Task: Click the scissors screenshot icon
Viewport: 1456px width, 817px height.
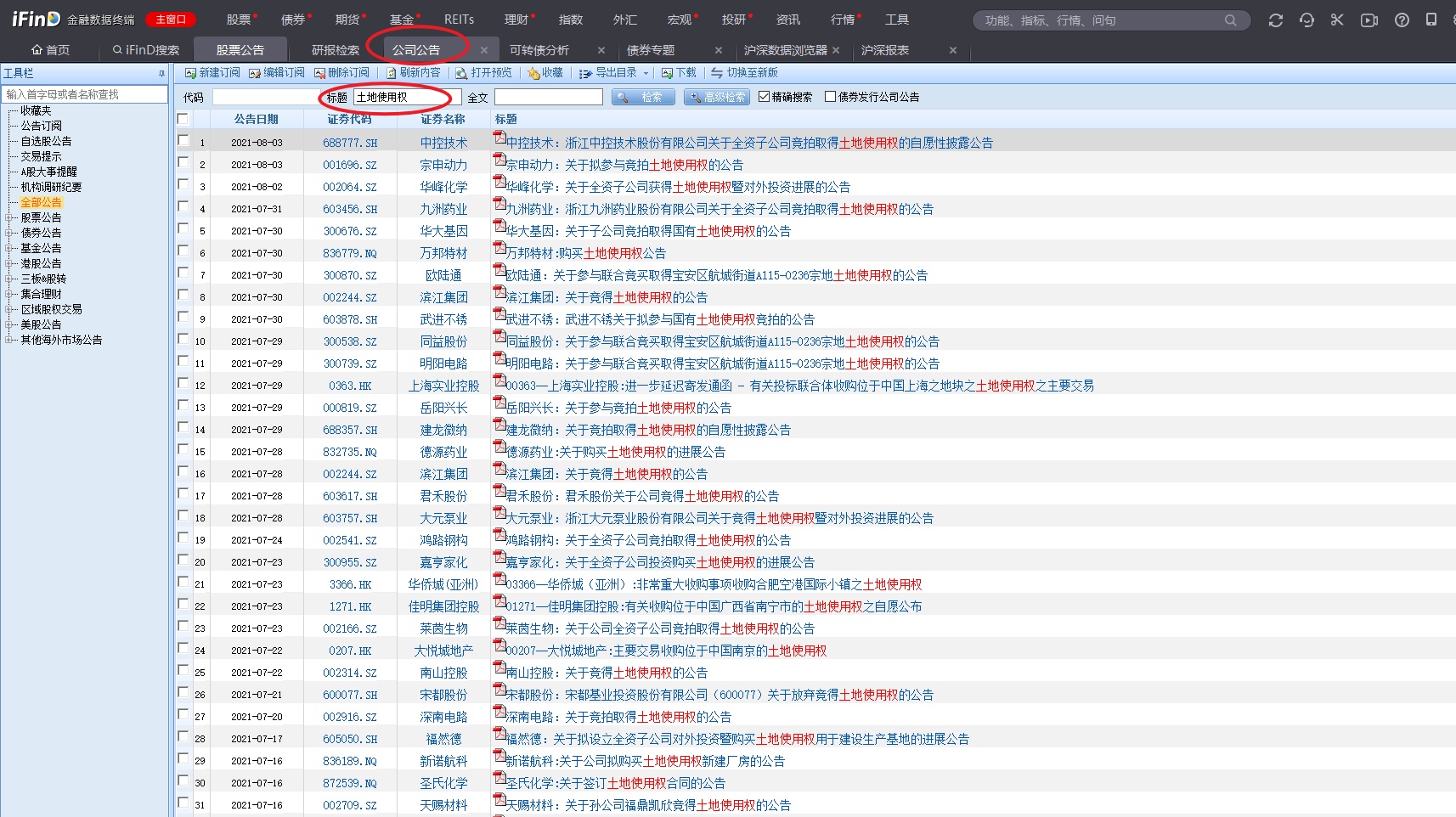Action: point(1337,20)
